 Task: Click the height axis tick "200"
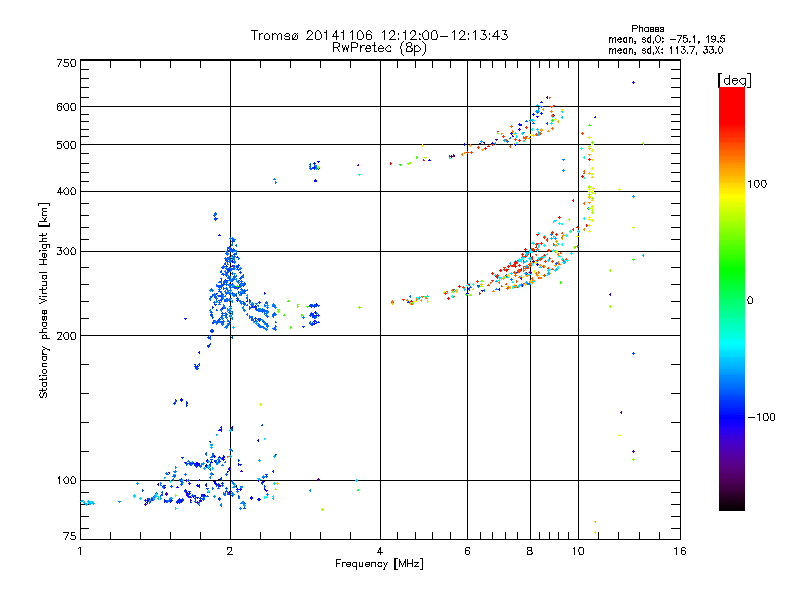[x=66, y=336]
